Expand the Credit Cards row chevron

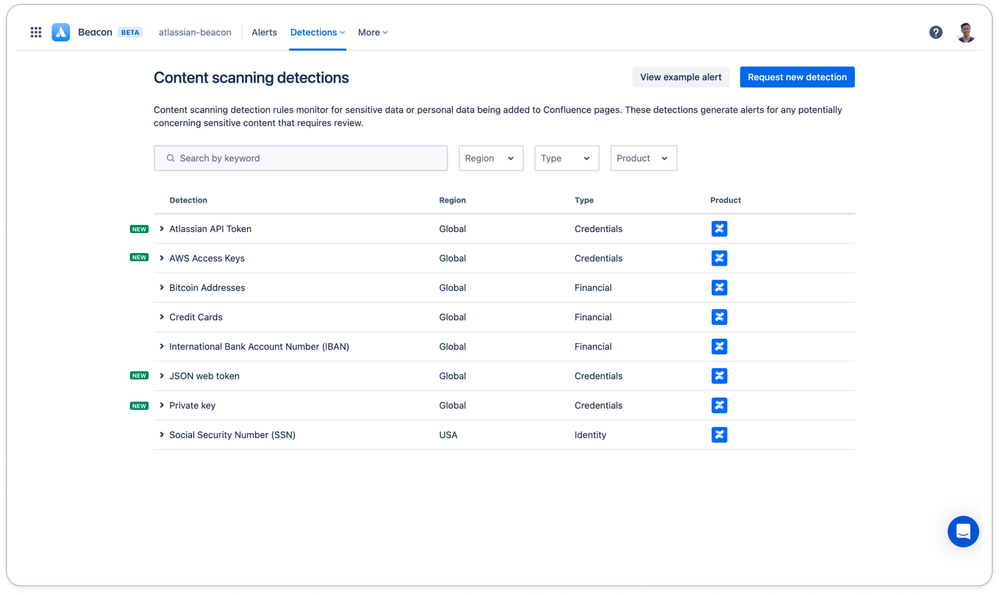pos(161,317)
